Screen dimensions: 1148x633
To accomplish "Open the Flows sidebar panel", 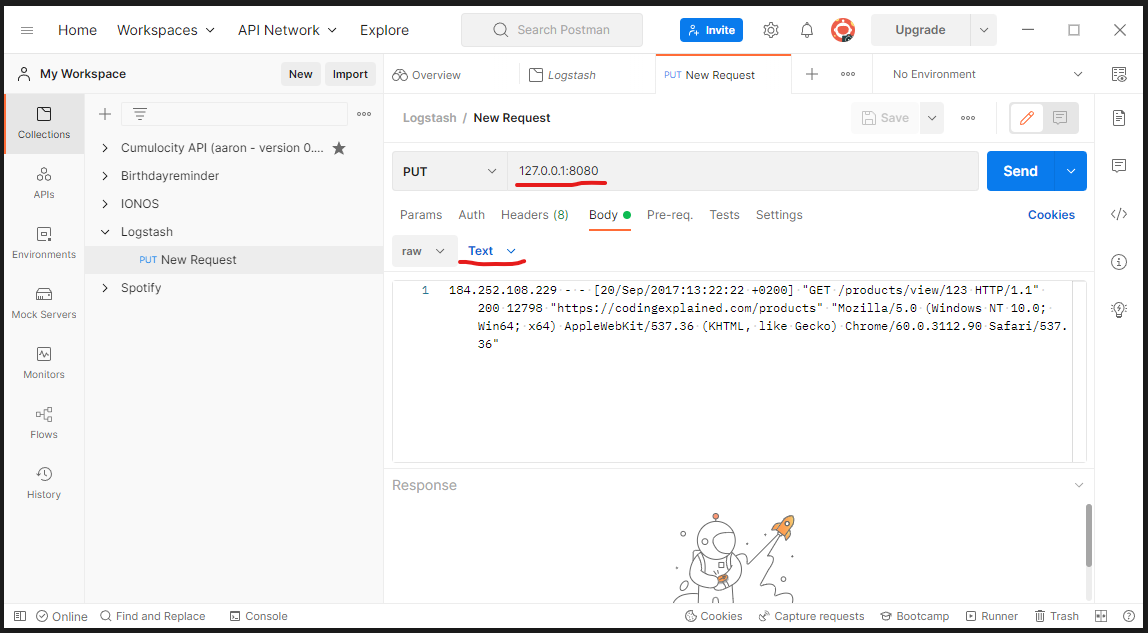I will tap(44, 422).
